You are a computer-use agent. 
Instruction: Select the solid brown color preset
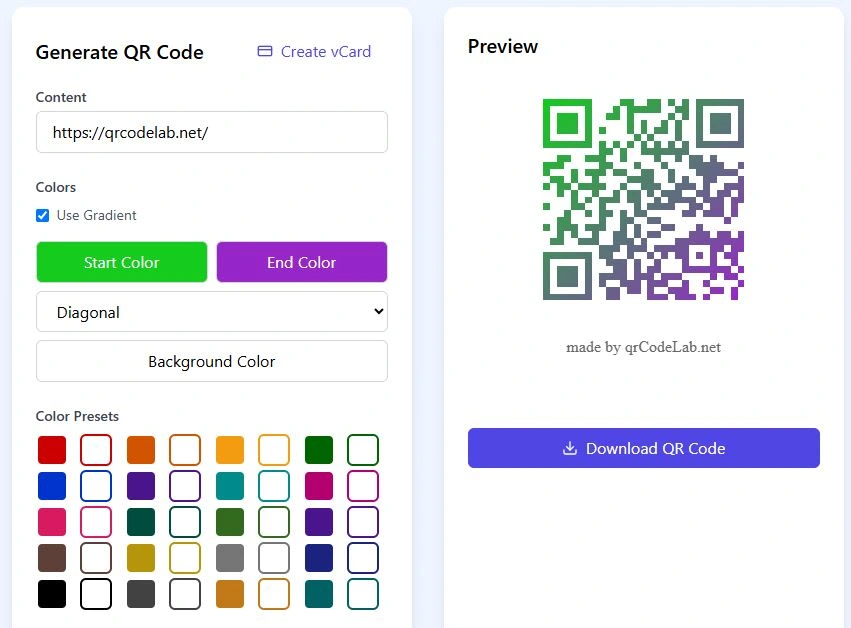(52, 558)
